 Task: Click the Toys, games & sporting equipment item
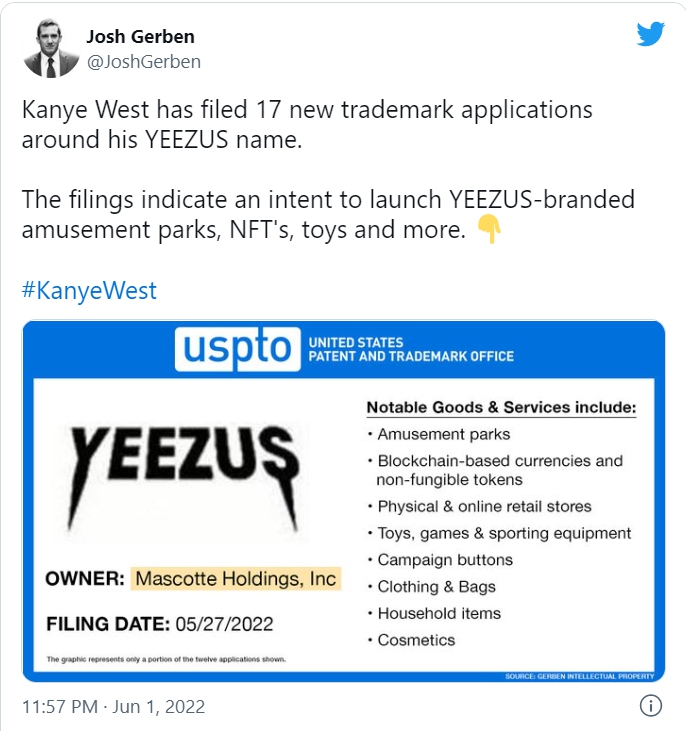click(504, 533)
